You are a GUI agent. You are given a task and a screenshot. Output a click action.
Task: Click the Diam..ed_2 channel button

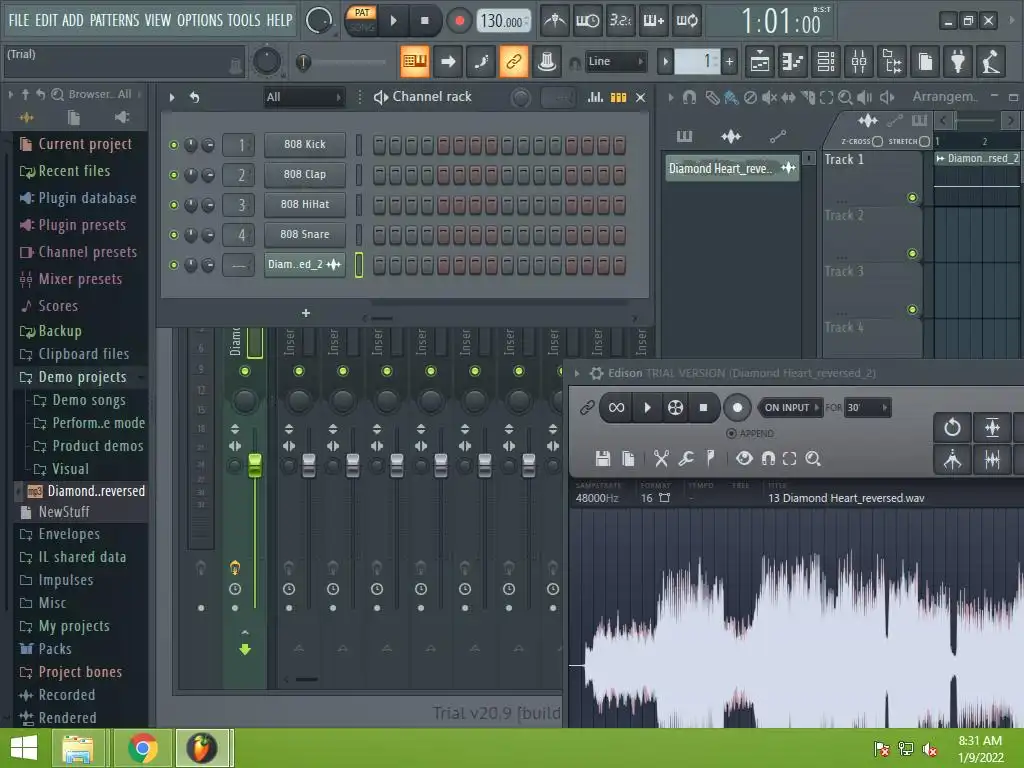304,264
